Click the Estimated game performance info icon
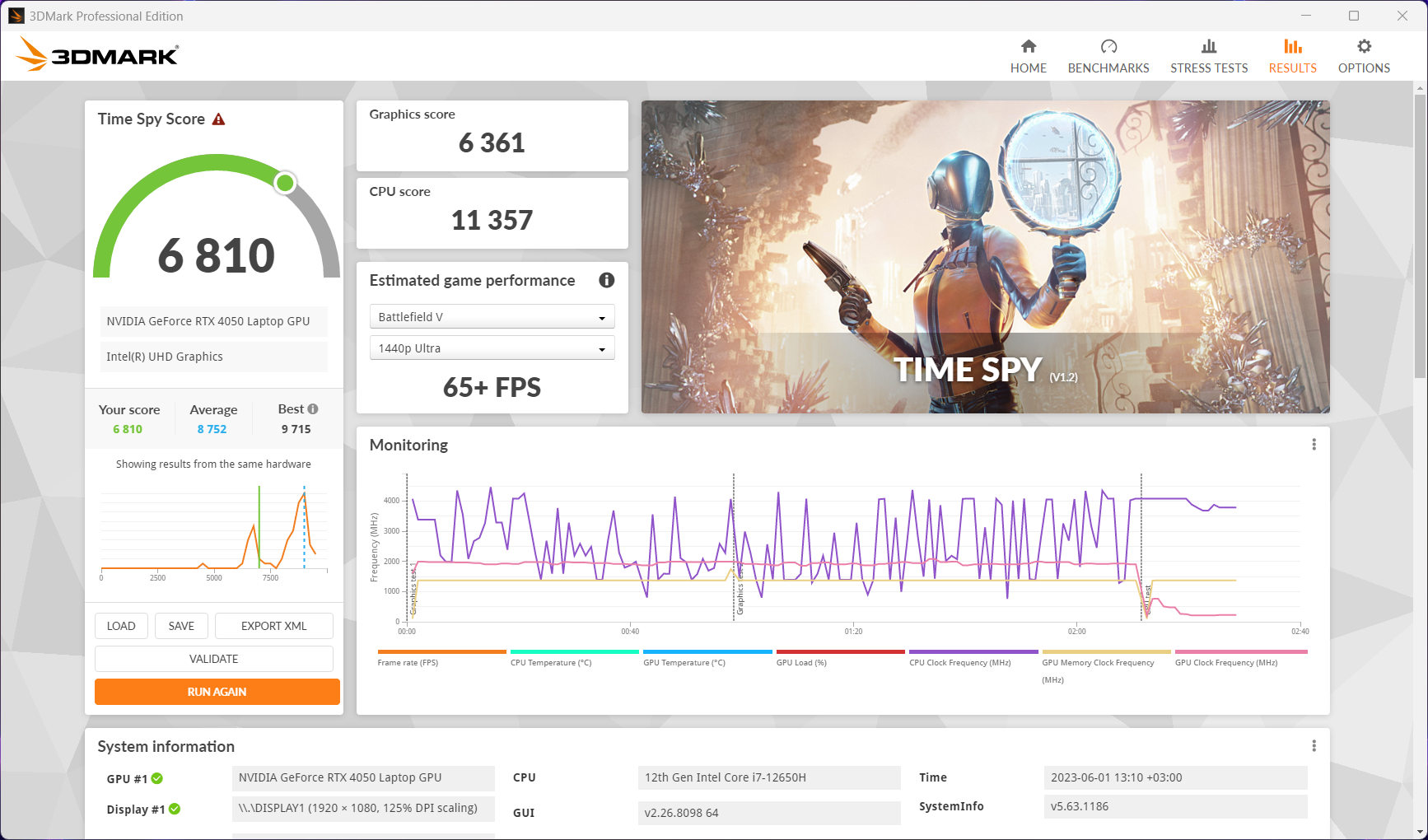1428x840 pixels. [x=607, y=280]
